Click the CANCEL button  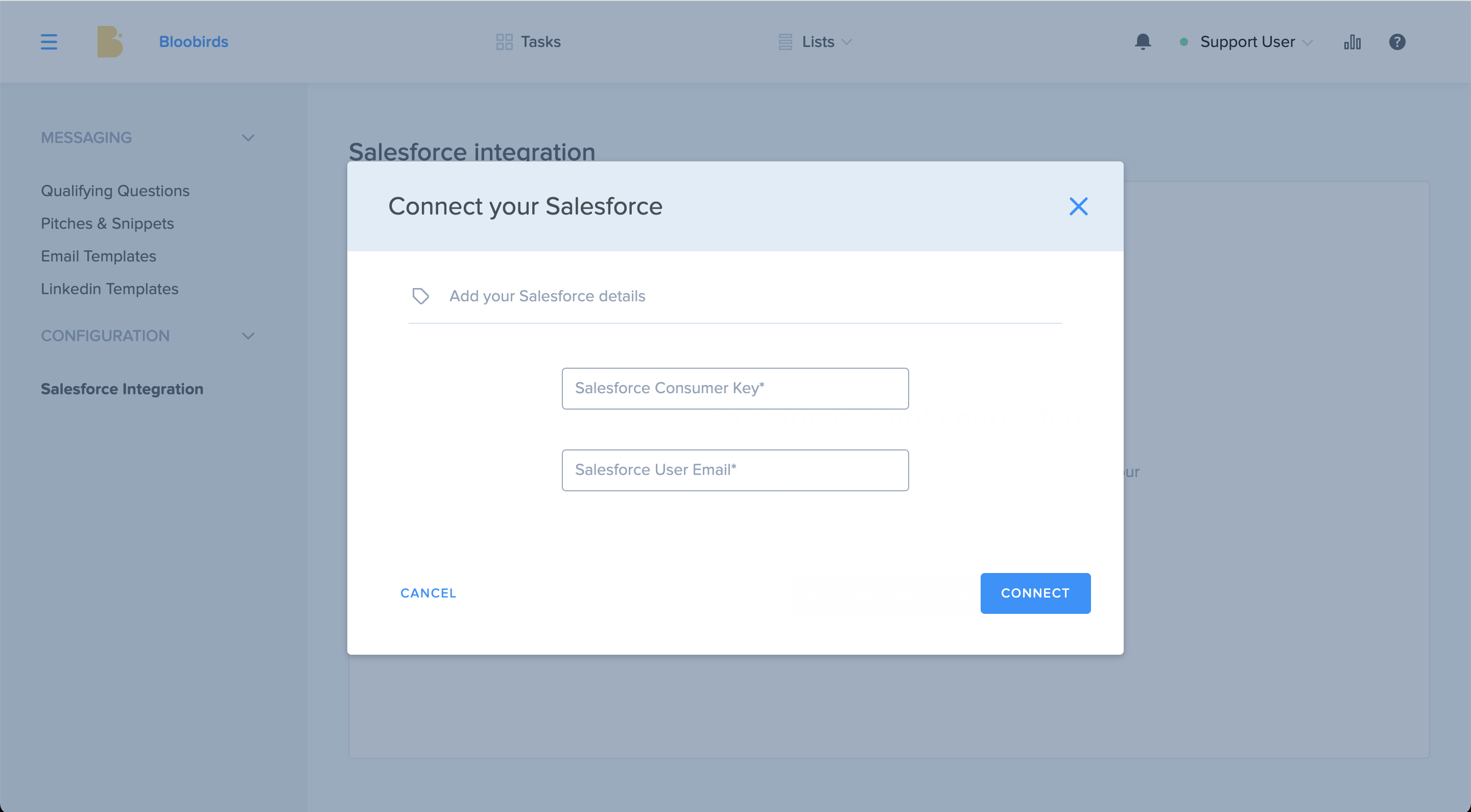(429, 593)
